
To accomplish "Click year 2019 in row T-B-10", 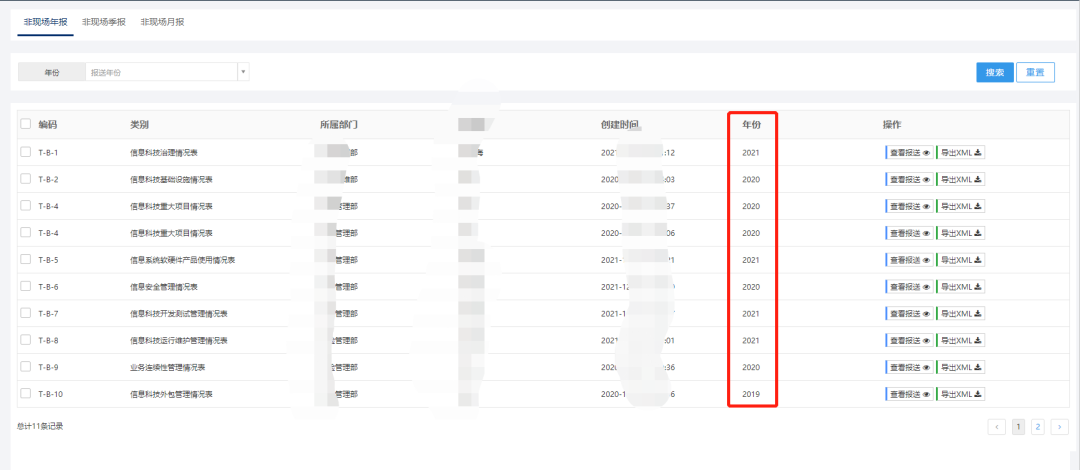I will tap(751, 394).
